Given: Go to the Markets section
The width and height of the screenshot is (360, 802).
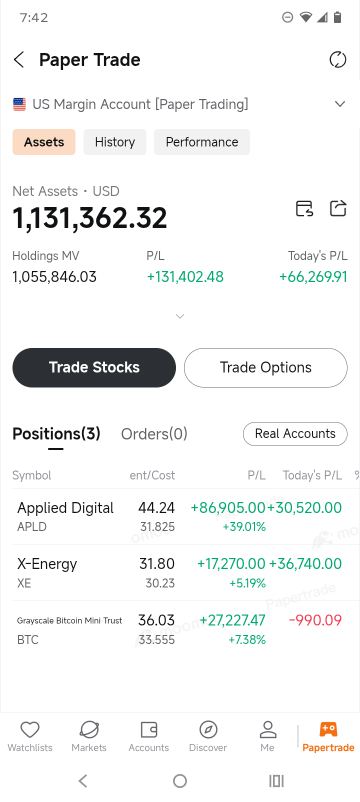Looking at the screenshot, I should tap(89, 737).
